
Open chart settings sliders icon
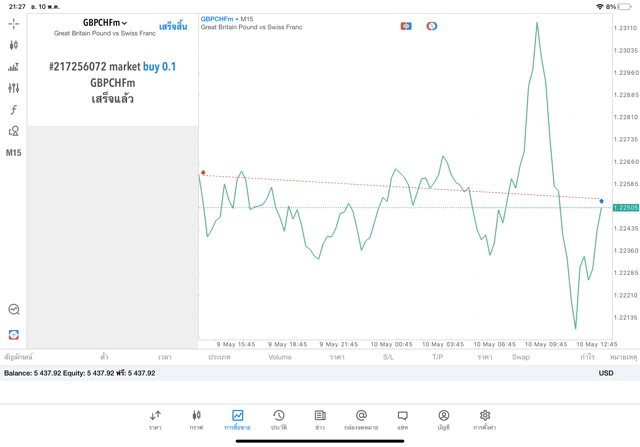tap(13, 88)
